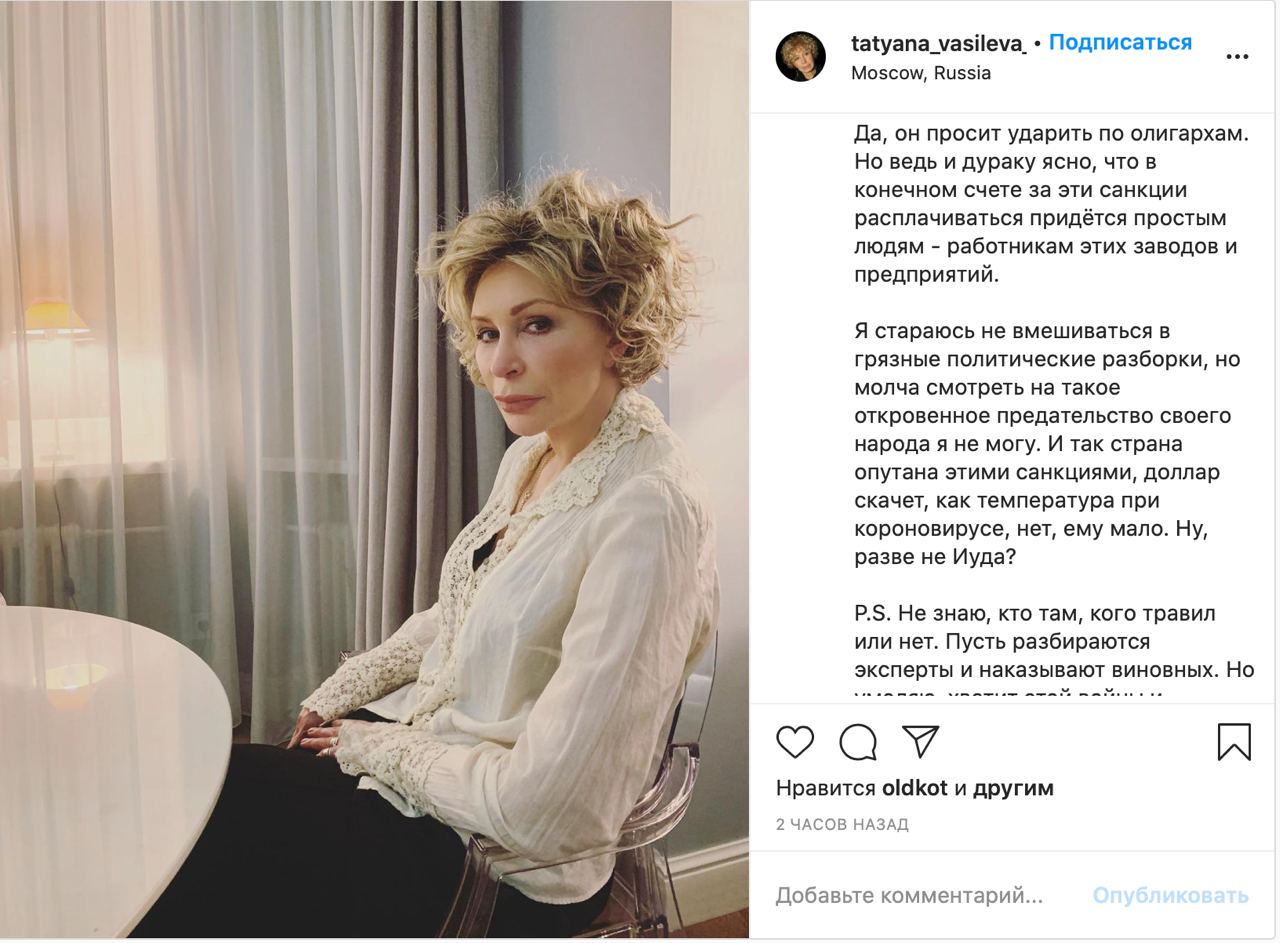This screenshot has width=1280, height=943.
Task: Click the Нравится likes summary text
Action: [915, 789]
